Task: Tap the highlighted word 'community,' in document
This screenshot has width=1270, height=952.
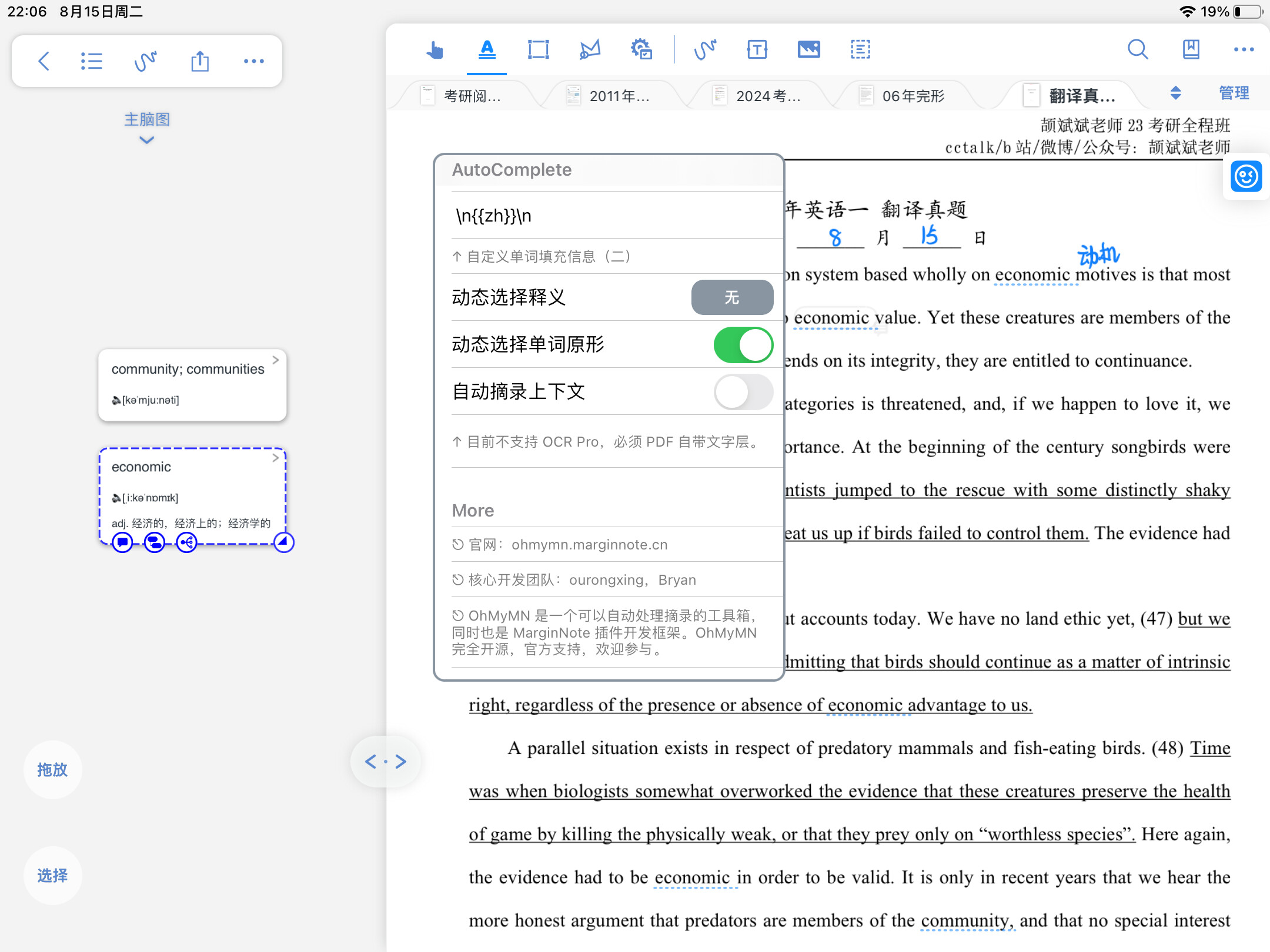Action: pyautogui.click(x=967, y=920)
